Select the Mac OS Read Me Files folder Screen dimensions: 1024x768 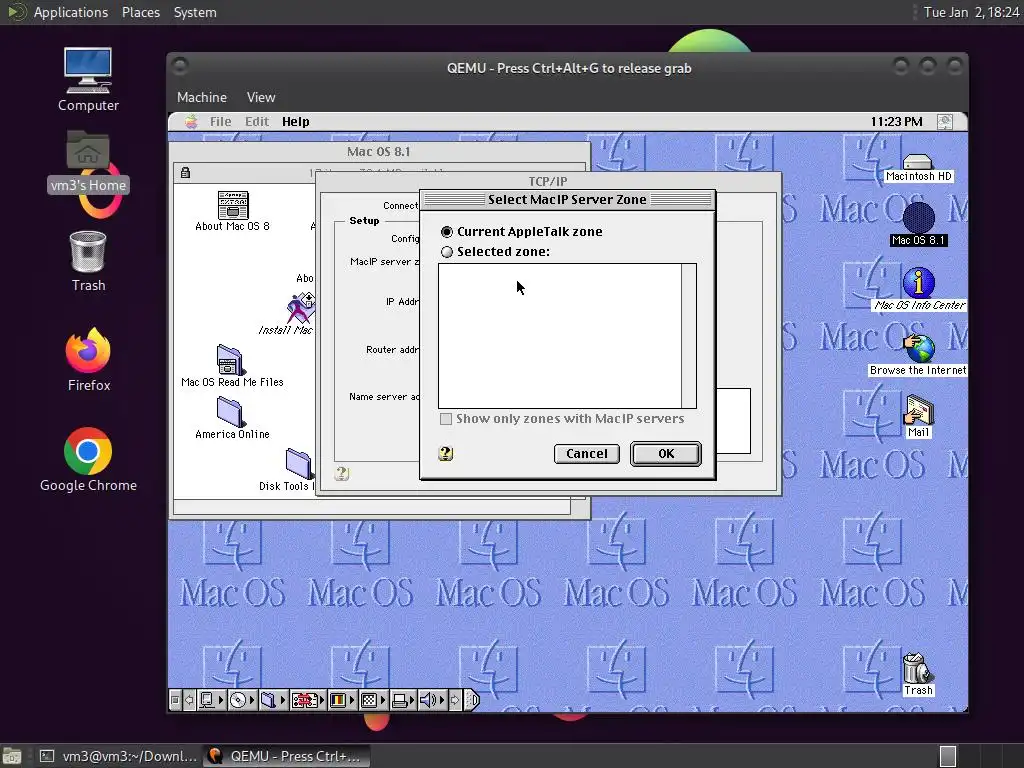point(232,366)
